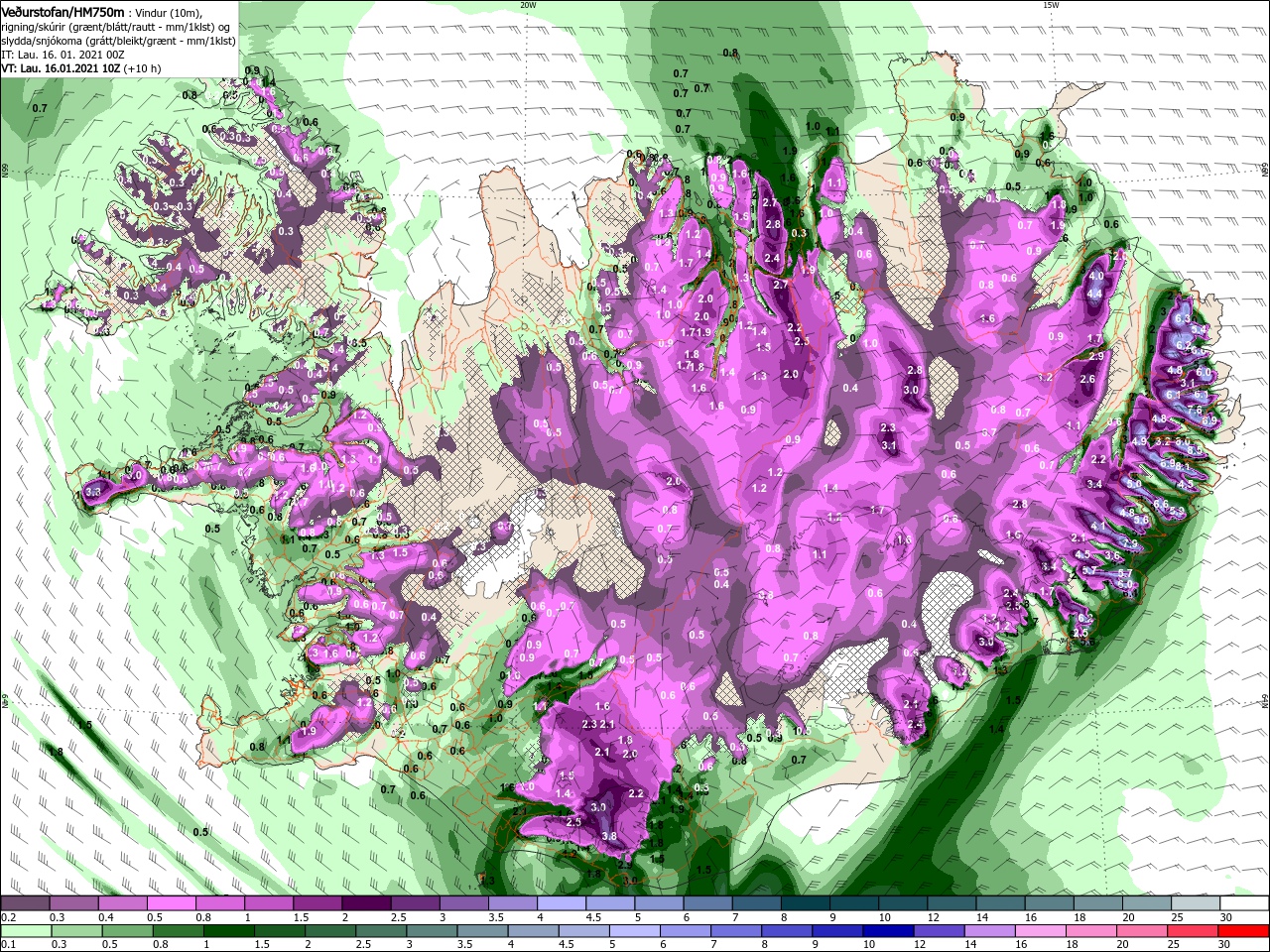Click the 3.3 value at Snæfellsnes western tip
This screenshot has width=1270, height=952.
(95, 492)
